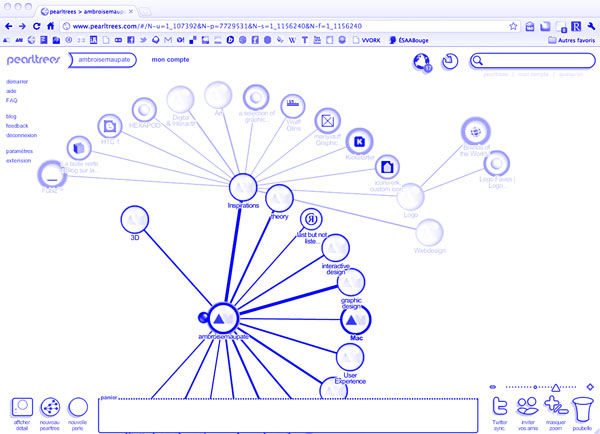
Task: Click the browser forward arrow
Action: [22, 26]
